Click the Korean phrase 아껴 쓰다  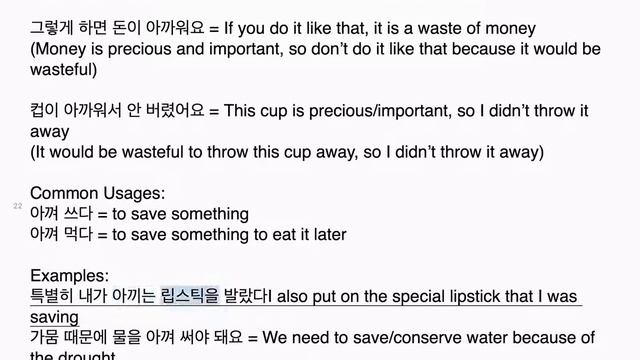[62, 213]
